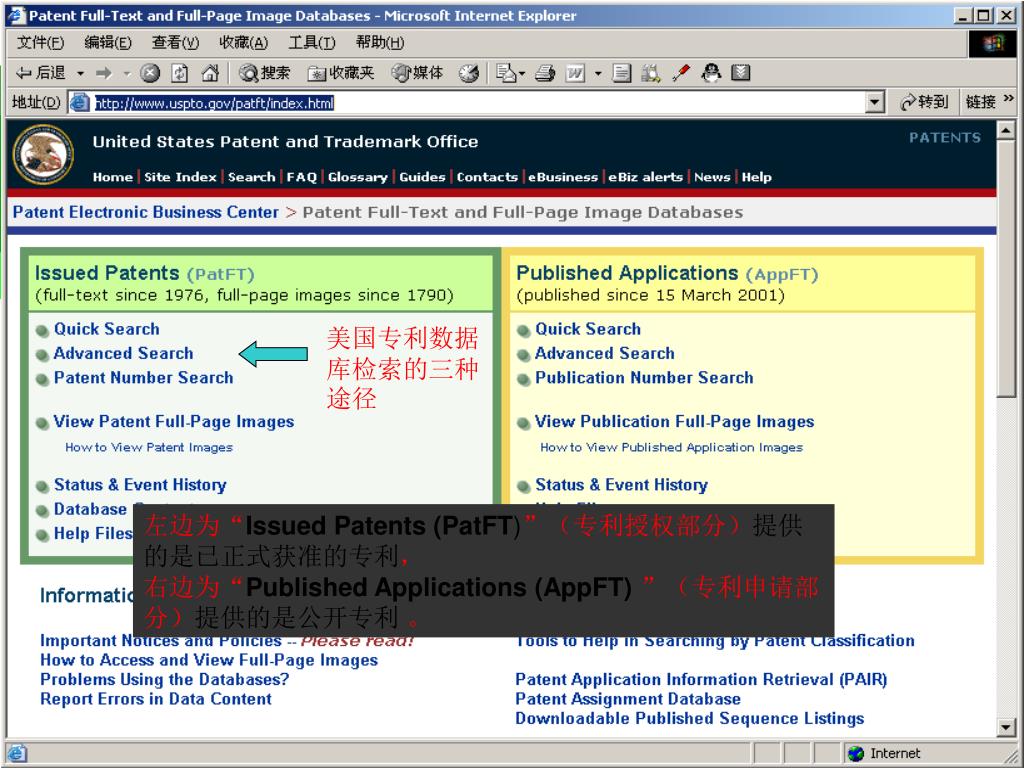Click the Home link in the USPTO nav bar
The width and height of the screenshot is (1024, 768).
tap(112, 177)
